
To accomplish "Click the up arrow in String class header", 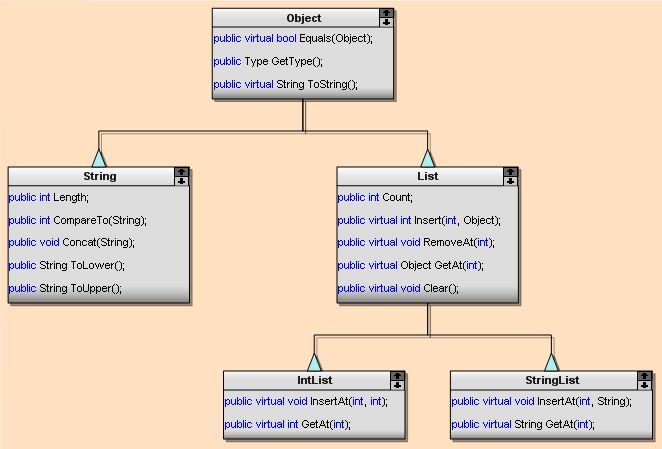I will (182, 172).
